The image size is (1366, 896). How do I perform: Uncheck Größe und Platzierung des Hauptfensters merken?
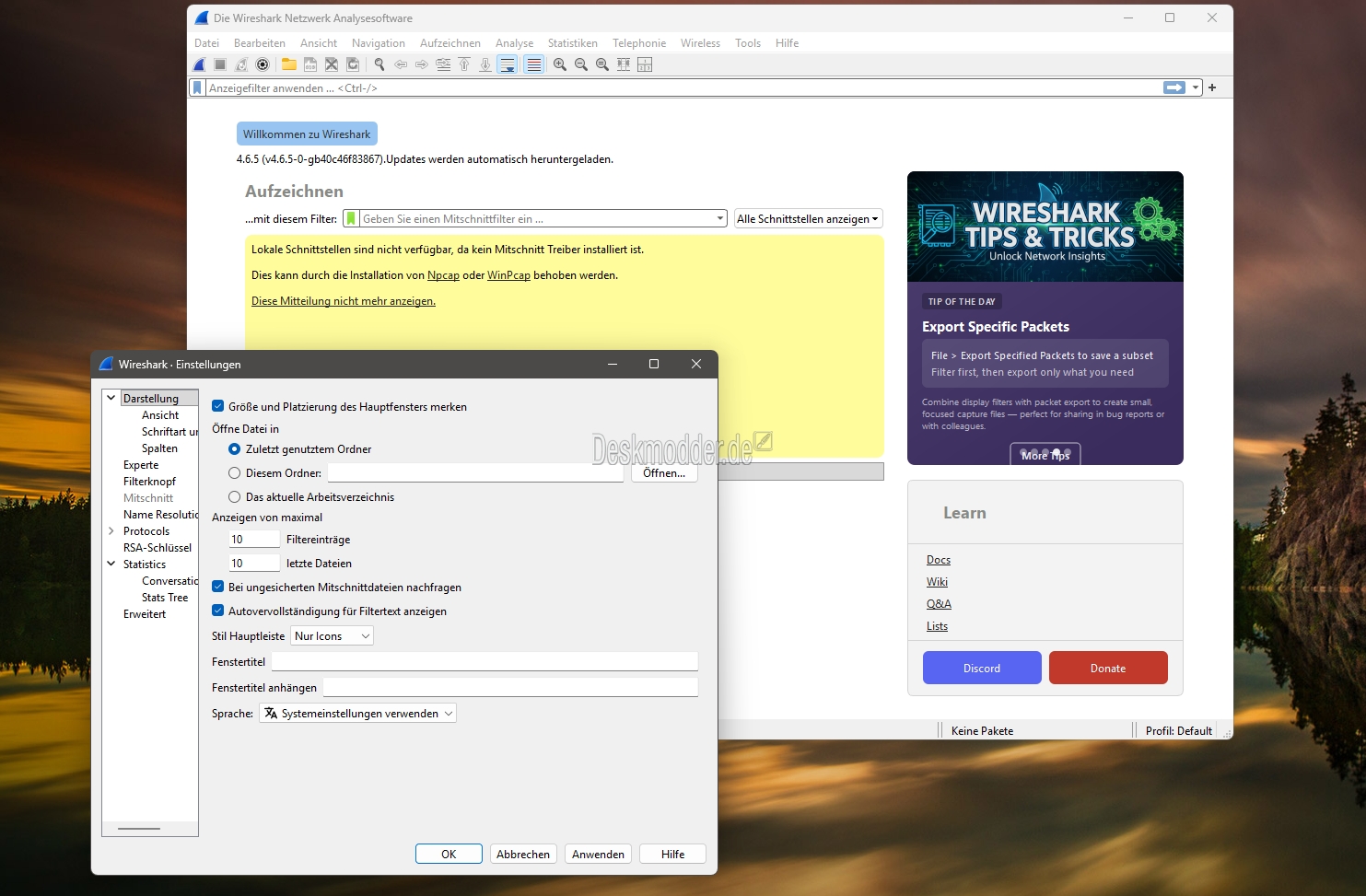coord(218,406)
